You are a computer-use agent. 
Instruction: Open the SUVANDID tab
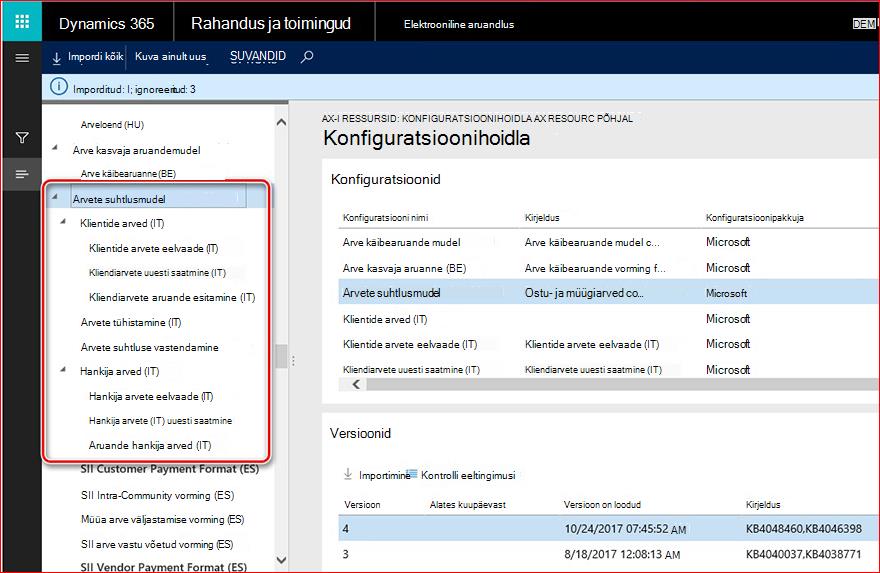tap(258, 56)
